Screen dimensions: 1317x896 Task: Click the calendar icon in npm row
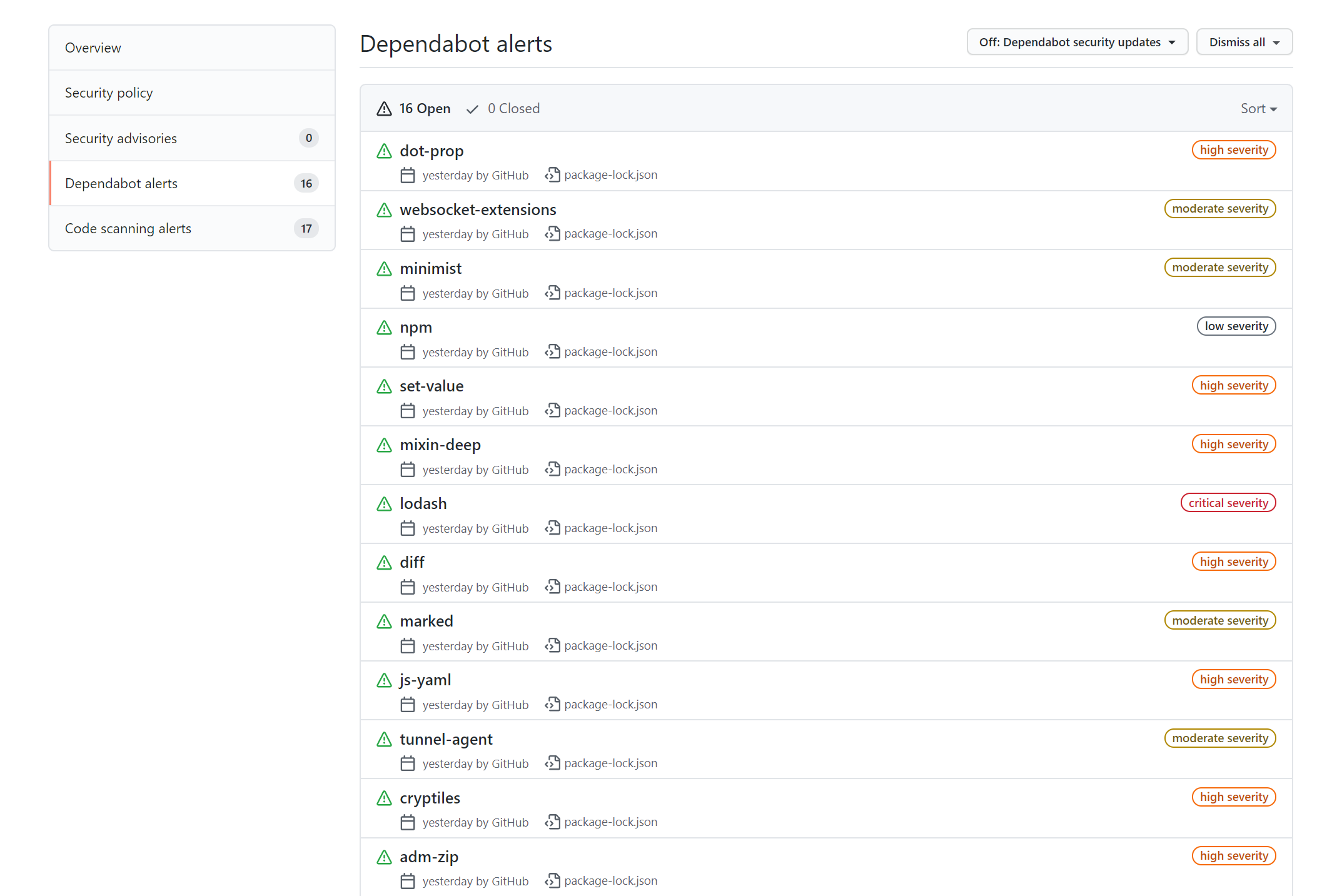(x=408, y=353)
